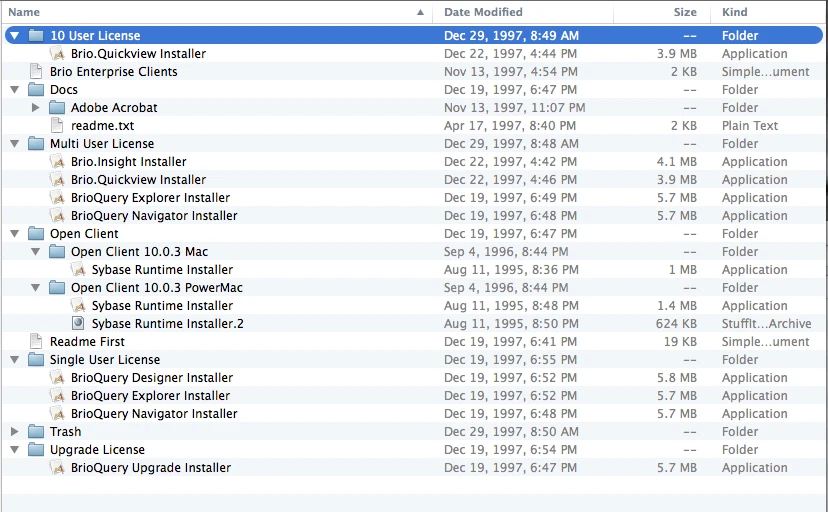
Task: Click the Plain Text kind entry
Action: (x=750, y=126)
